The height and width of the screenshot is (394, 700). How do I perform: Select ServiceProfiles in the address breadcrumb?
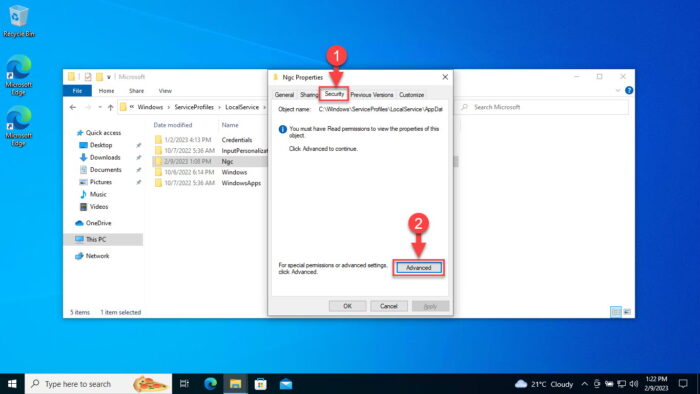click(194, 107)
